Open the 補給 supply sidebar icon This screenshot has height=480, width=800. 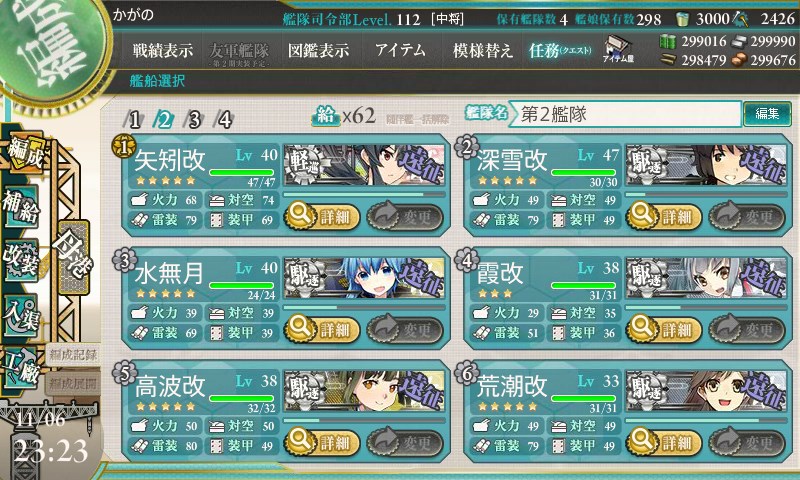coord(21,206)
